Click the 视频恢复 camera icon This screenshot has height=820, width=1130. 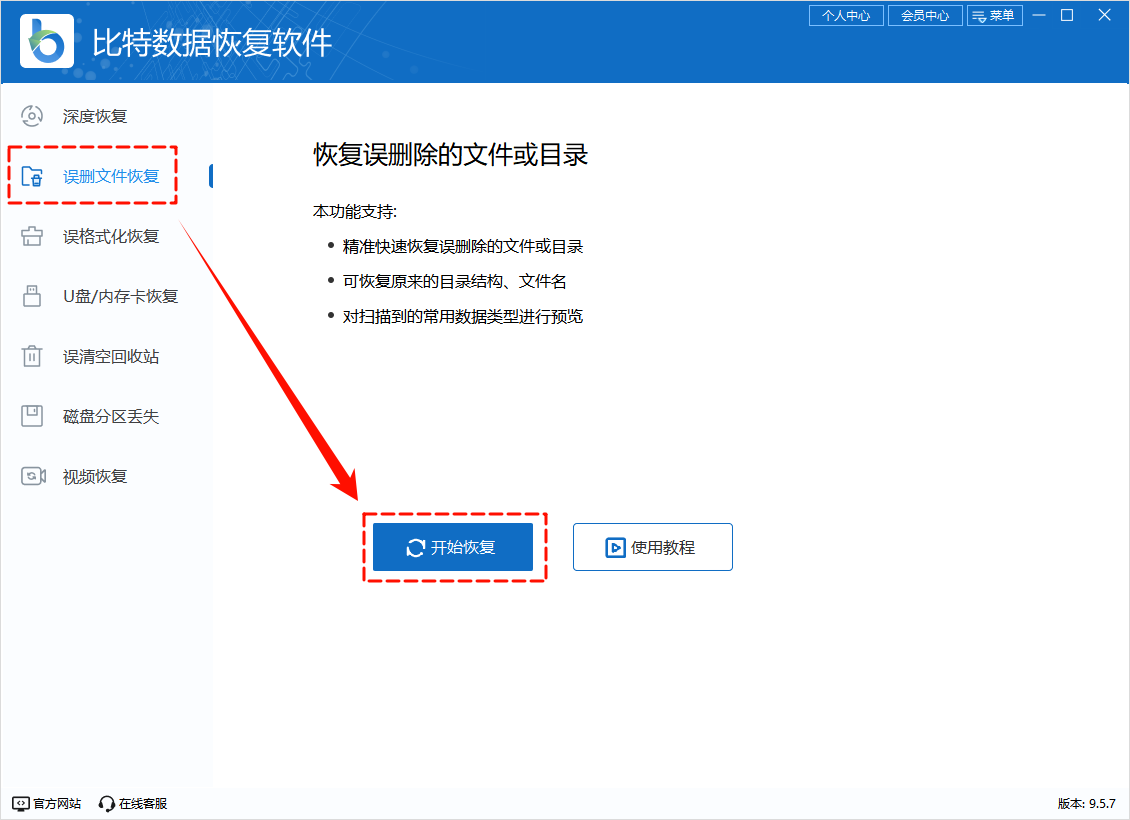(x=33, y=476)
